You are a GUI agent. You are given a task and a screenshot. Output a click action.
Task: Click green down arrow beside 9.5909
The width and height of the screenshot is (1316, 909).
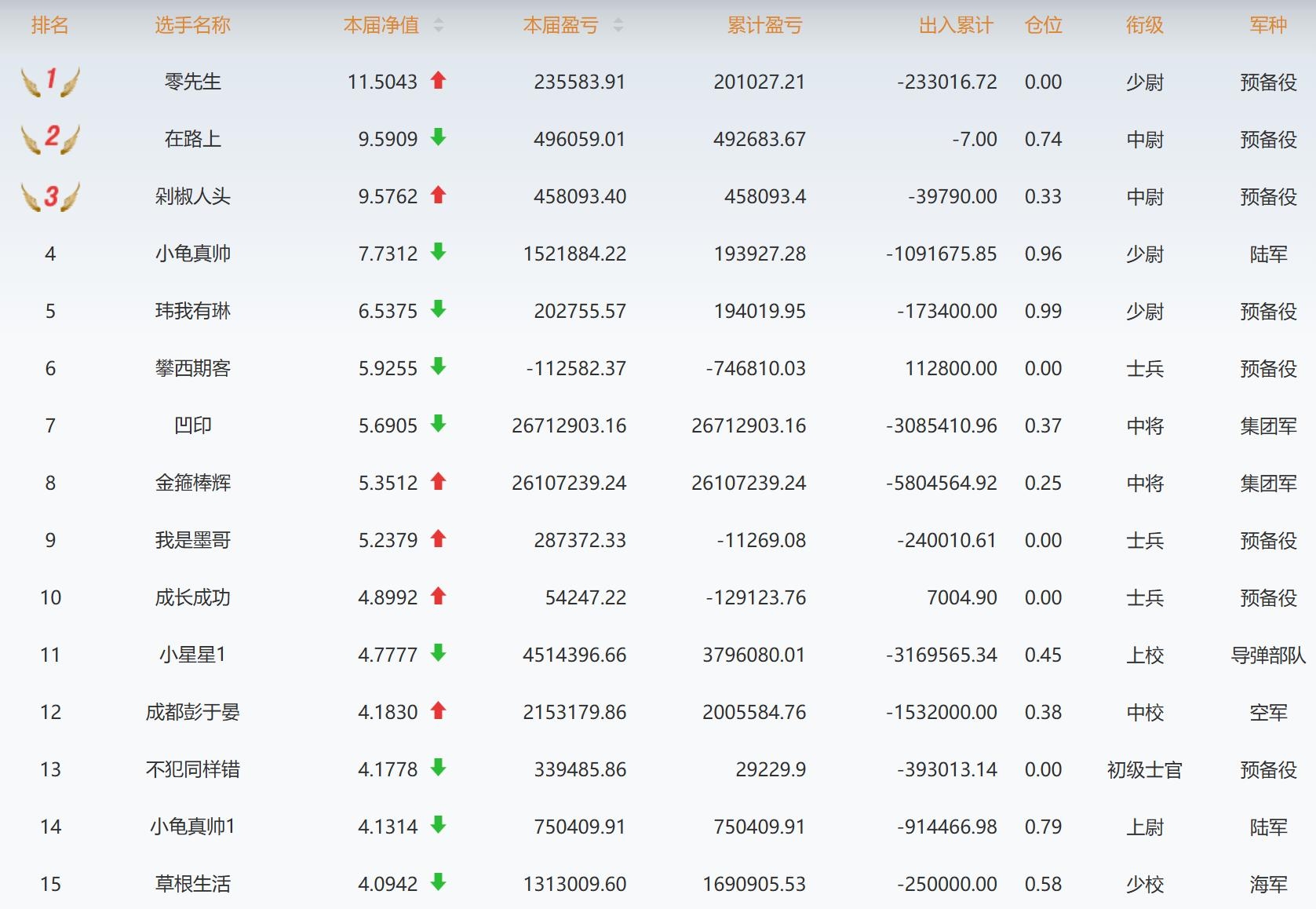click(438, 137)
